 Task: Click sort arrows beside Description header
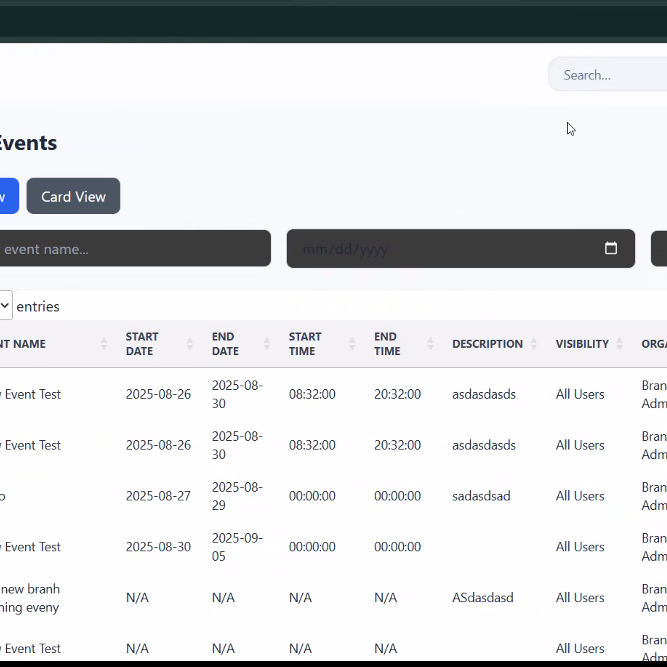point(534,344)
